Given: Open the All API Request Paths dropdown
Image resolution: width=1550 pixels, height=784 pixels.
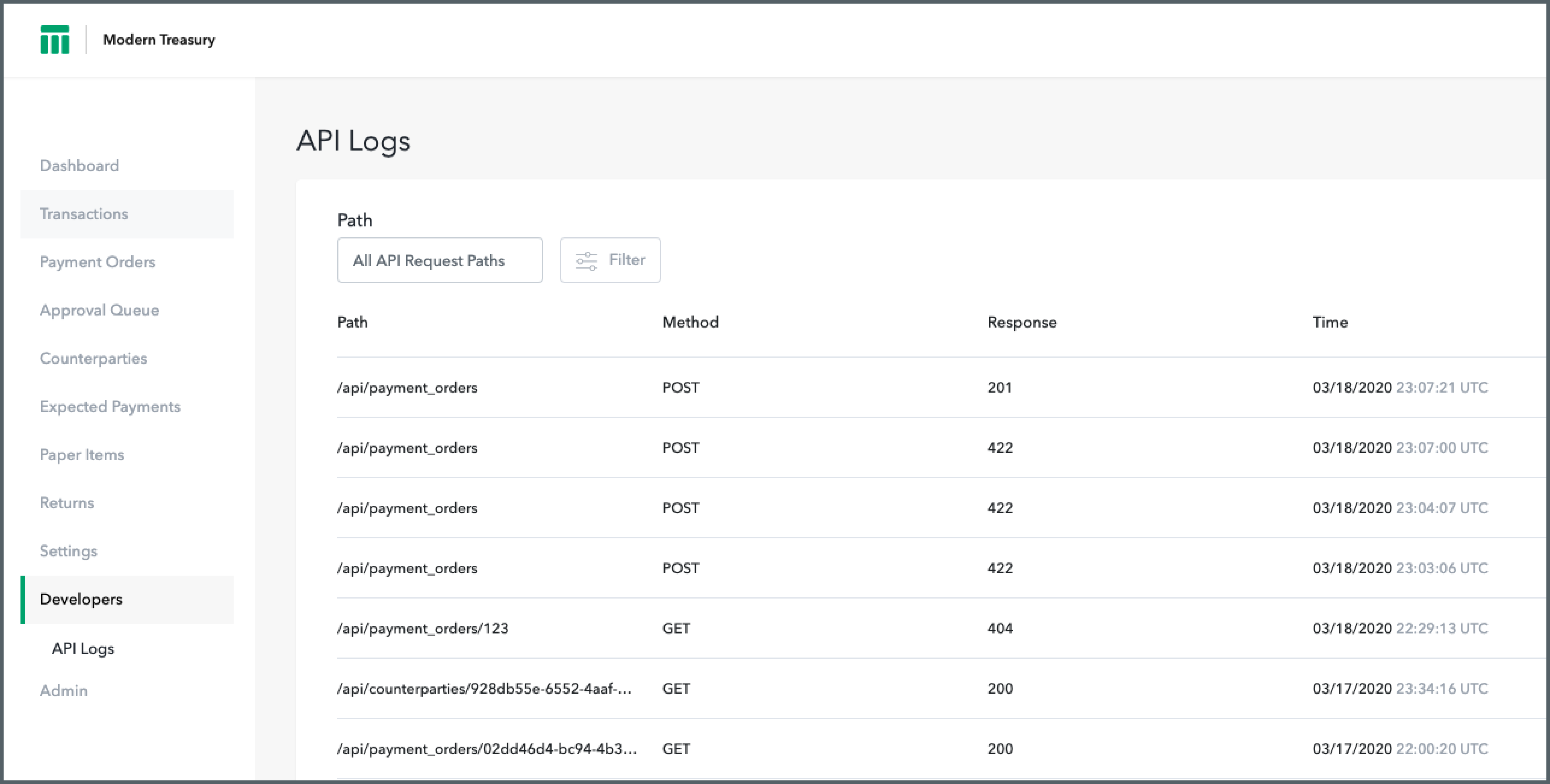Looking at the screenshot, I should point(439,260).
